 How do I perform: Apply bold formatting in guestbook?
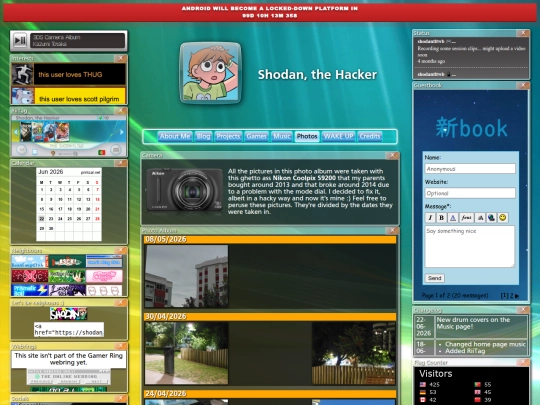442,218
